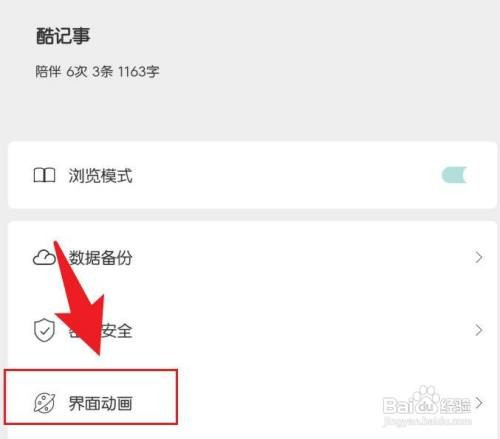Click the 浏览模式 label text

point(100,175)
